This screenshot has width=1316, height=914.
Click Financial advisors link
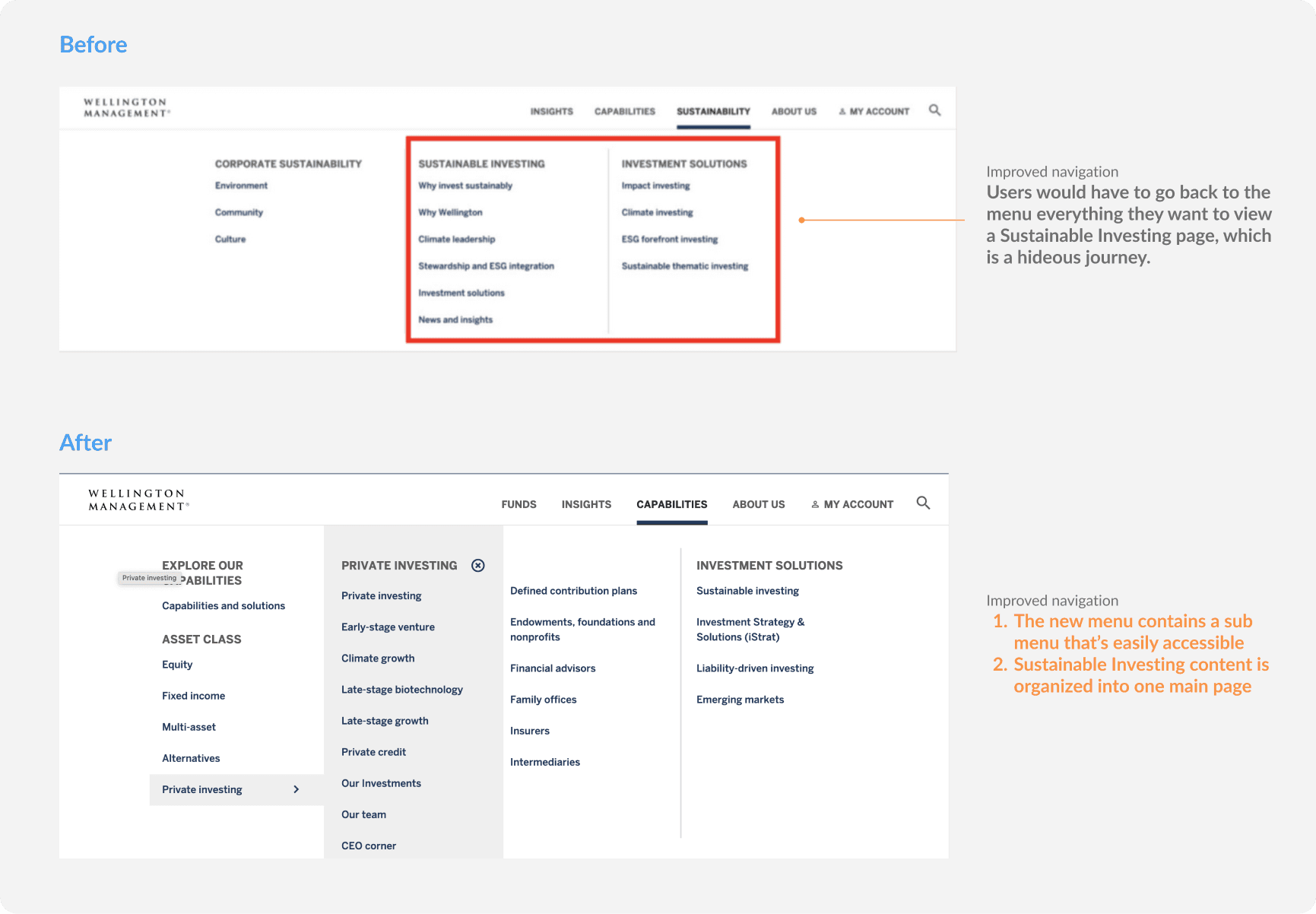coord(553,668)
